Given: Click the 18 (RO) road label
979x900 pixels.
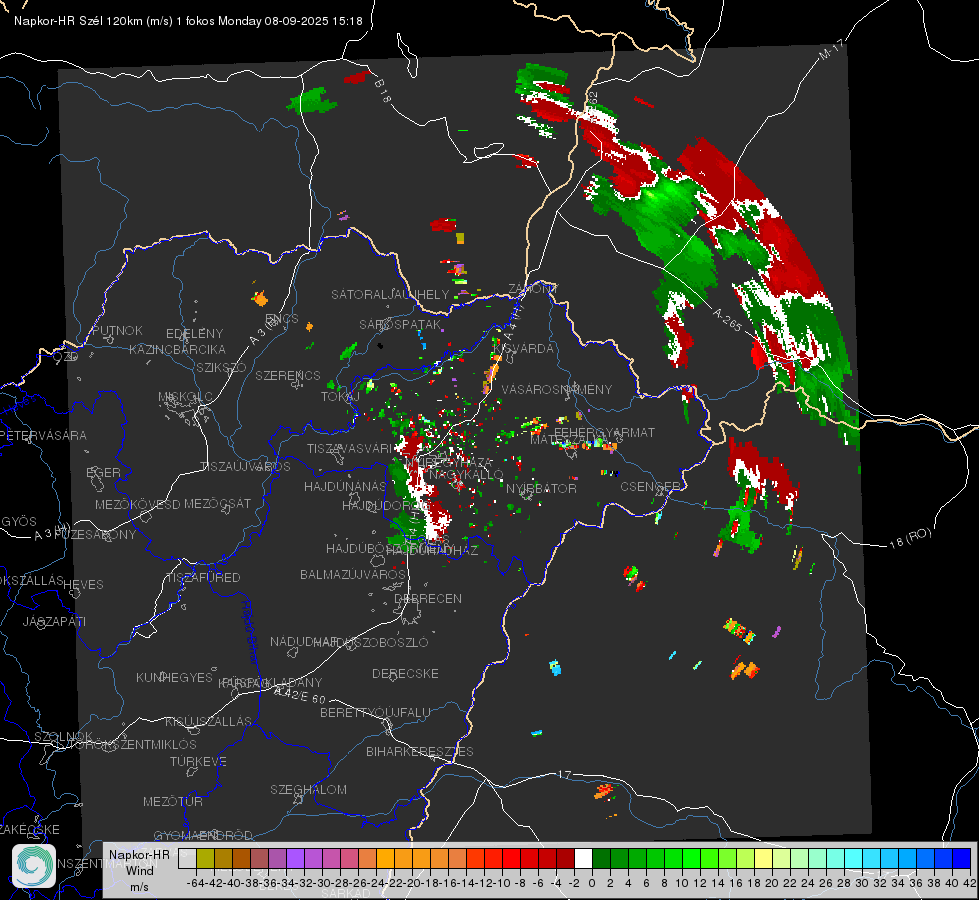Looking at the screenshot, I should click(x=910, y=538).
